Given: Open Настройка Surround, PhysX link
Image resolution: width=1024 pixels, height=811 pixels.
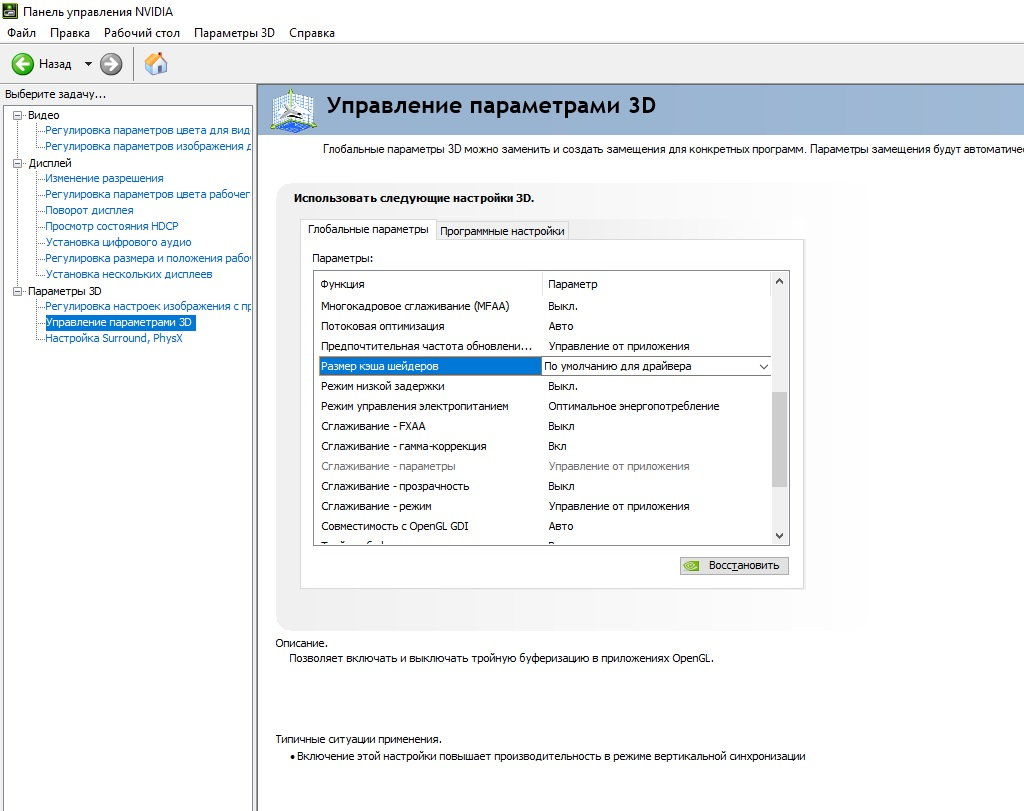Looking at the screenshot, I should coord(114,338).
